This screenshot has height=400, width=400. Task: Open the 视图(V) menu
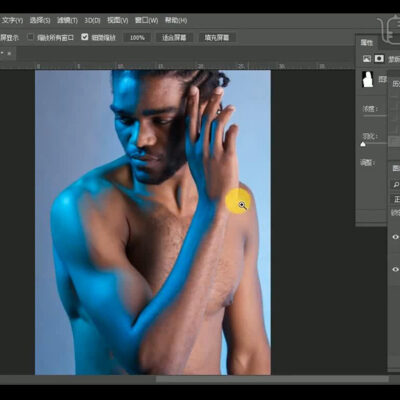(117, 20)
